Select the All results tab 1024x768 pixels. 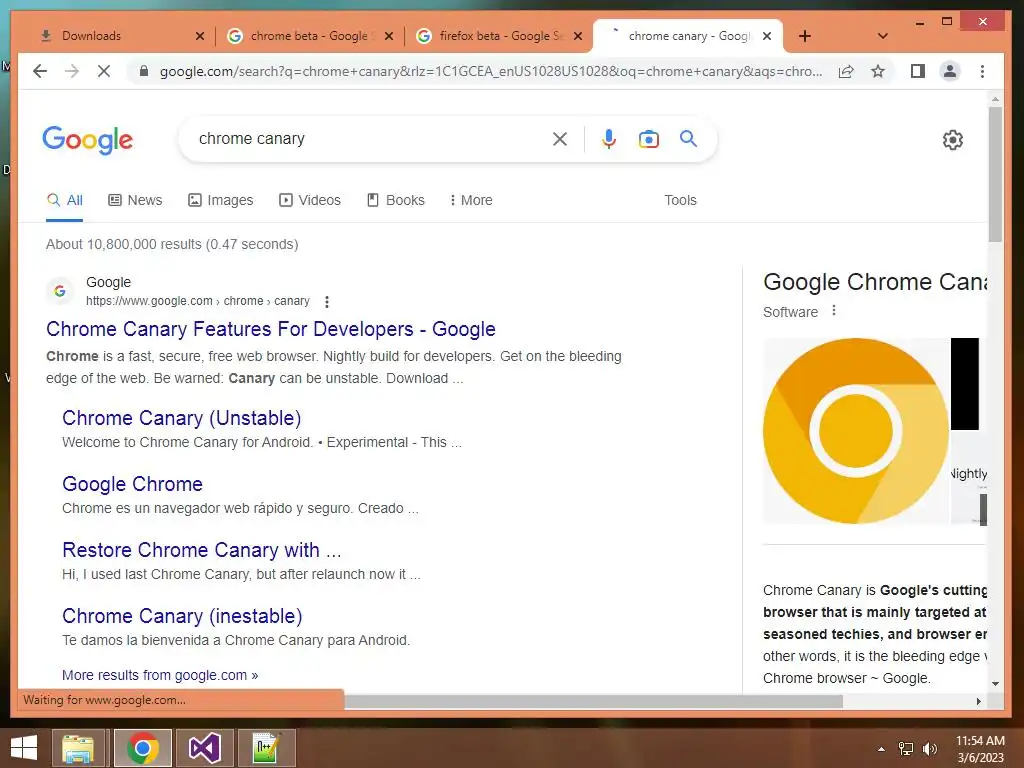(64, 200)
